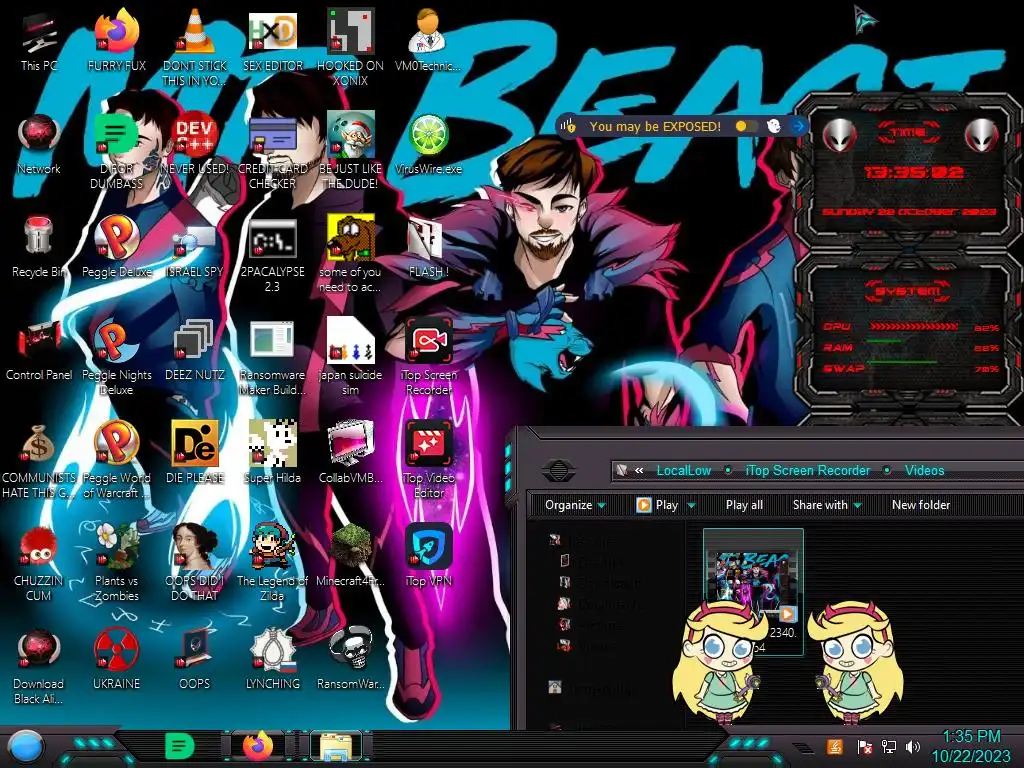This screenshot has width=1024, height=768.
Task: Show hidden tray icons arrow
Action: pos(803,748)
